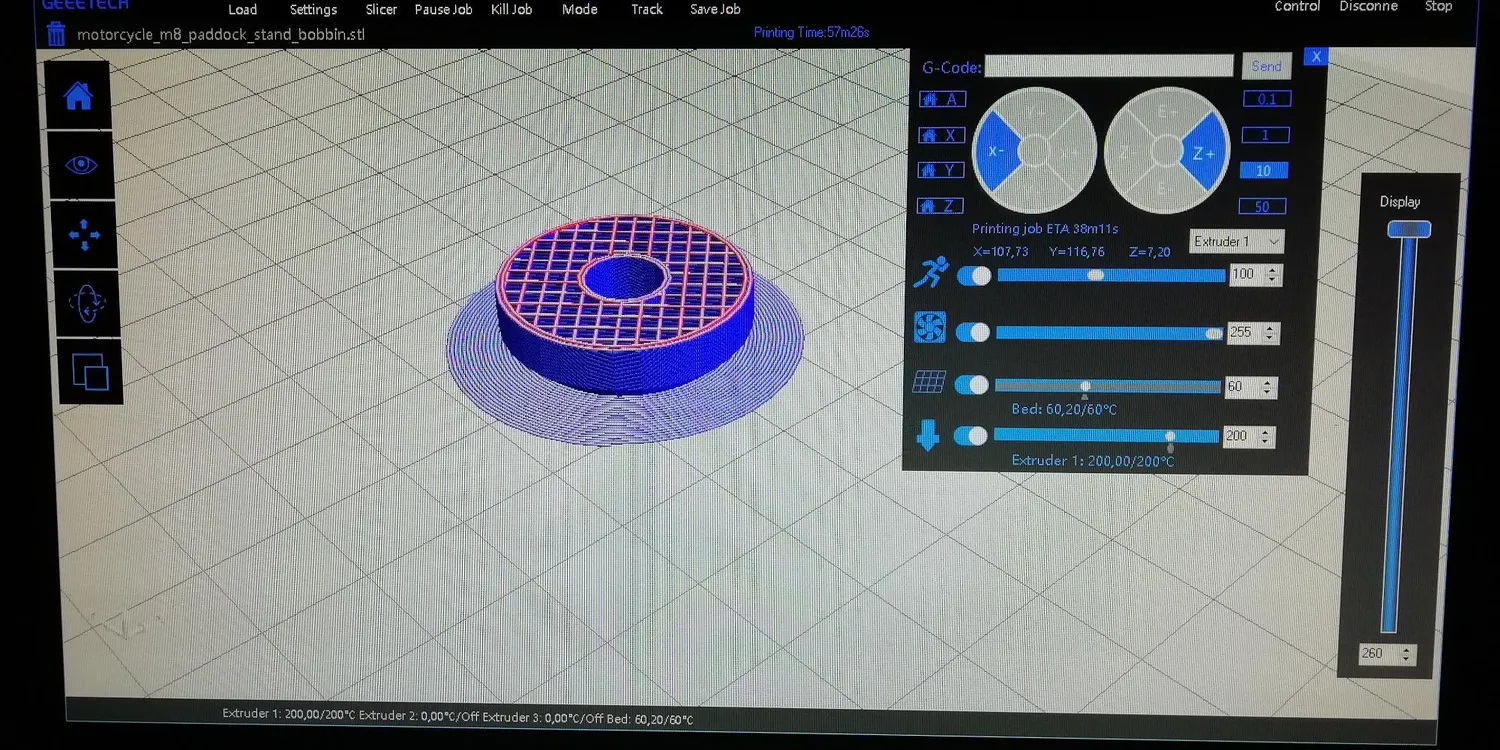
Task: Choose the four-arrow move tool icon
Action: tap(84, 235)
